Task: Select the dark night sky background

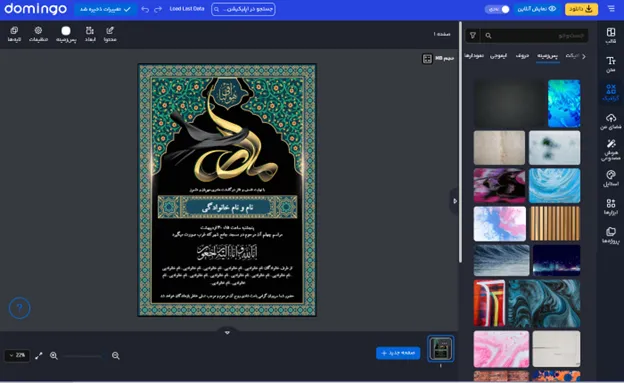Action: (x=556, y=260)
